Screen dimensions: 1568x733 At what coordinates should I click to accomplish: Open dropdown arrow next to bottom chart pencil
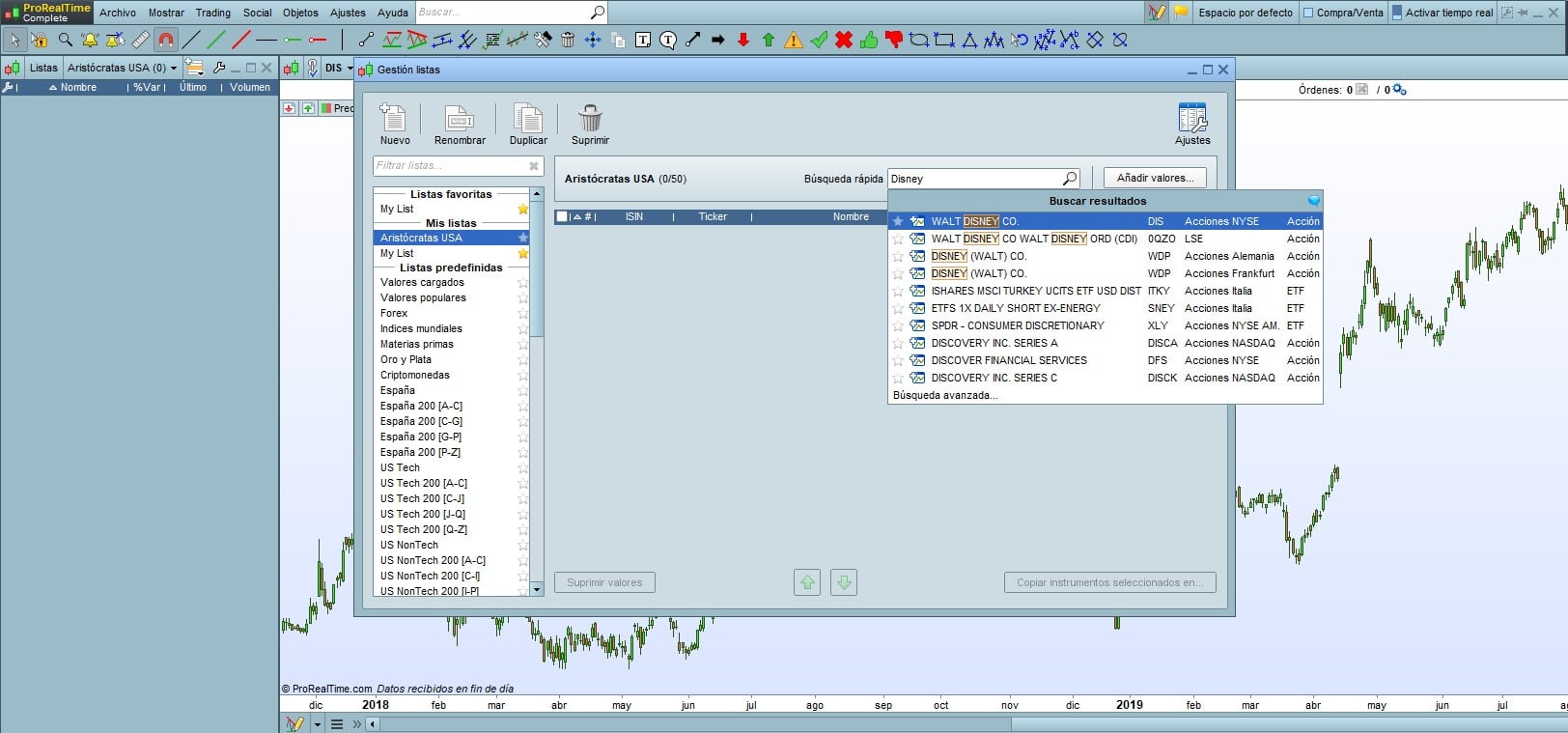317,724
